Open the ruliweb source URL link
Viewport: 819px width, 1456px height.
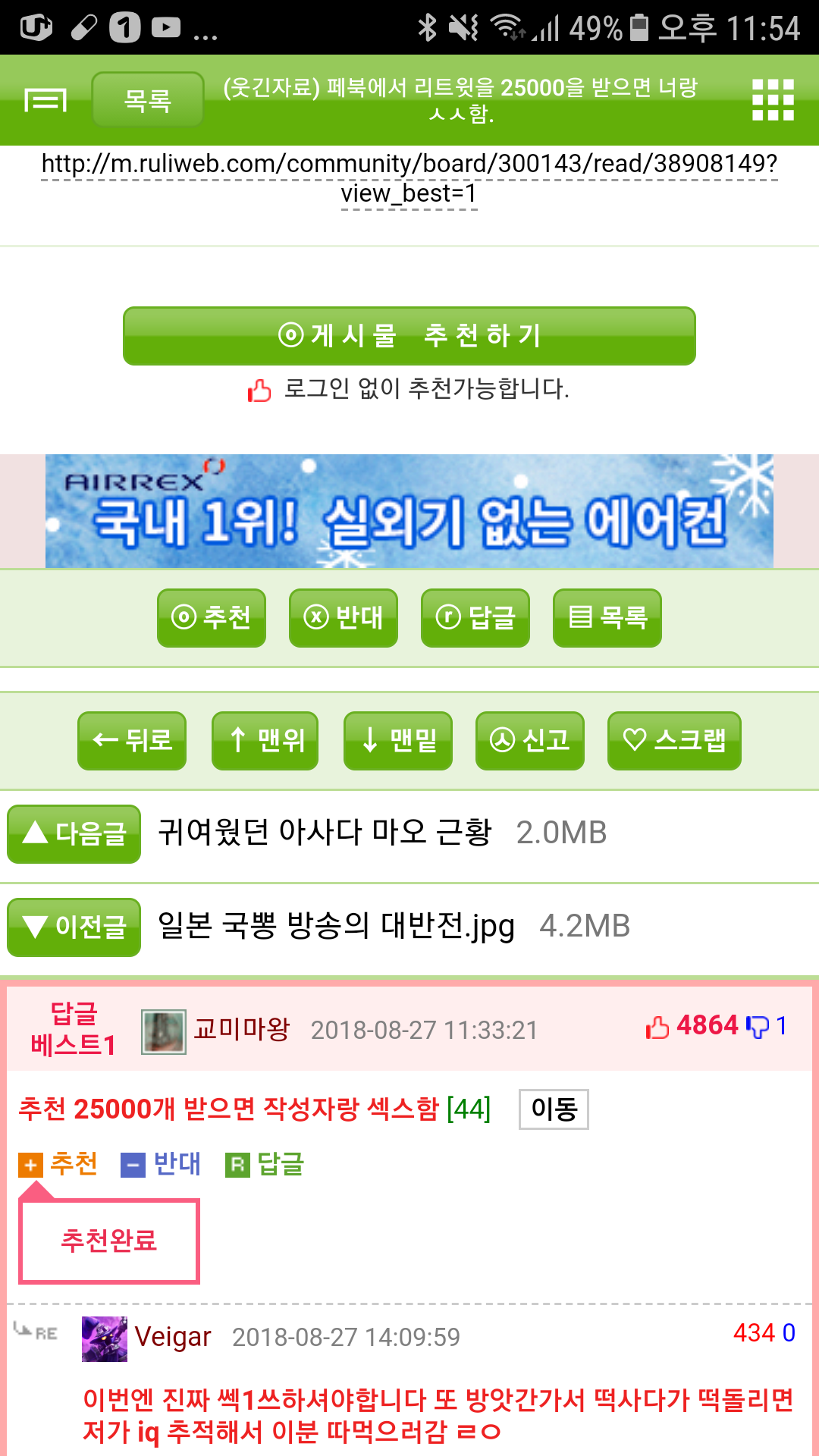[x=409, y=178]
